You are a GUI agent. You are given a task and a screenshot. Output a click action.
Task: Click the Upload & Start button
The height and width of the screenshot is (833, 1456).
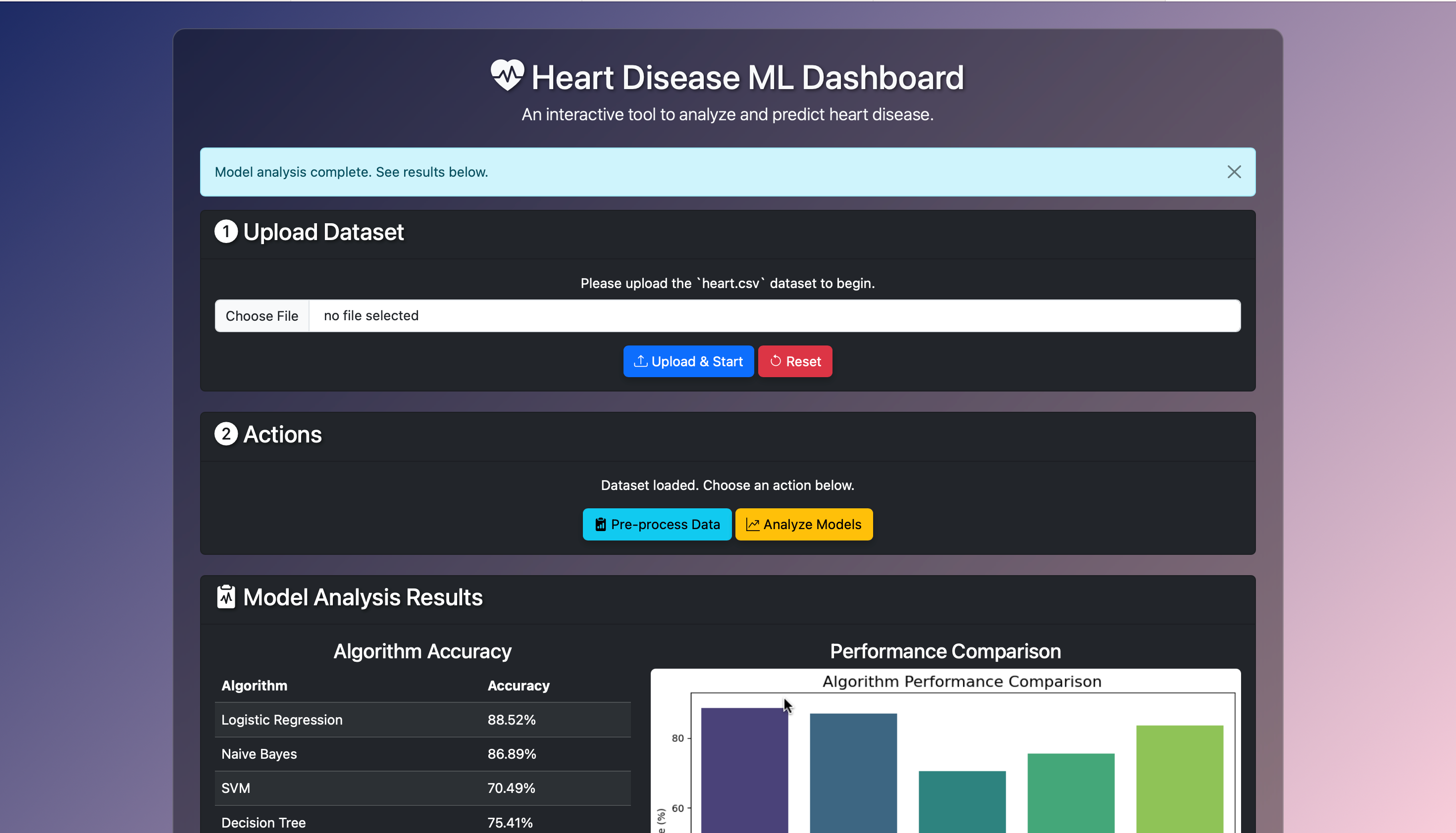tap(688, 362)
